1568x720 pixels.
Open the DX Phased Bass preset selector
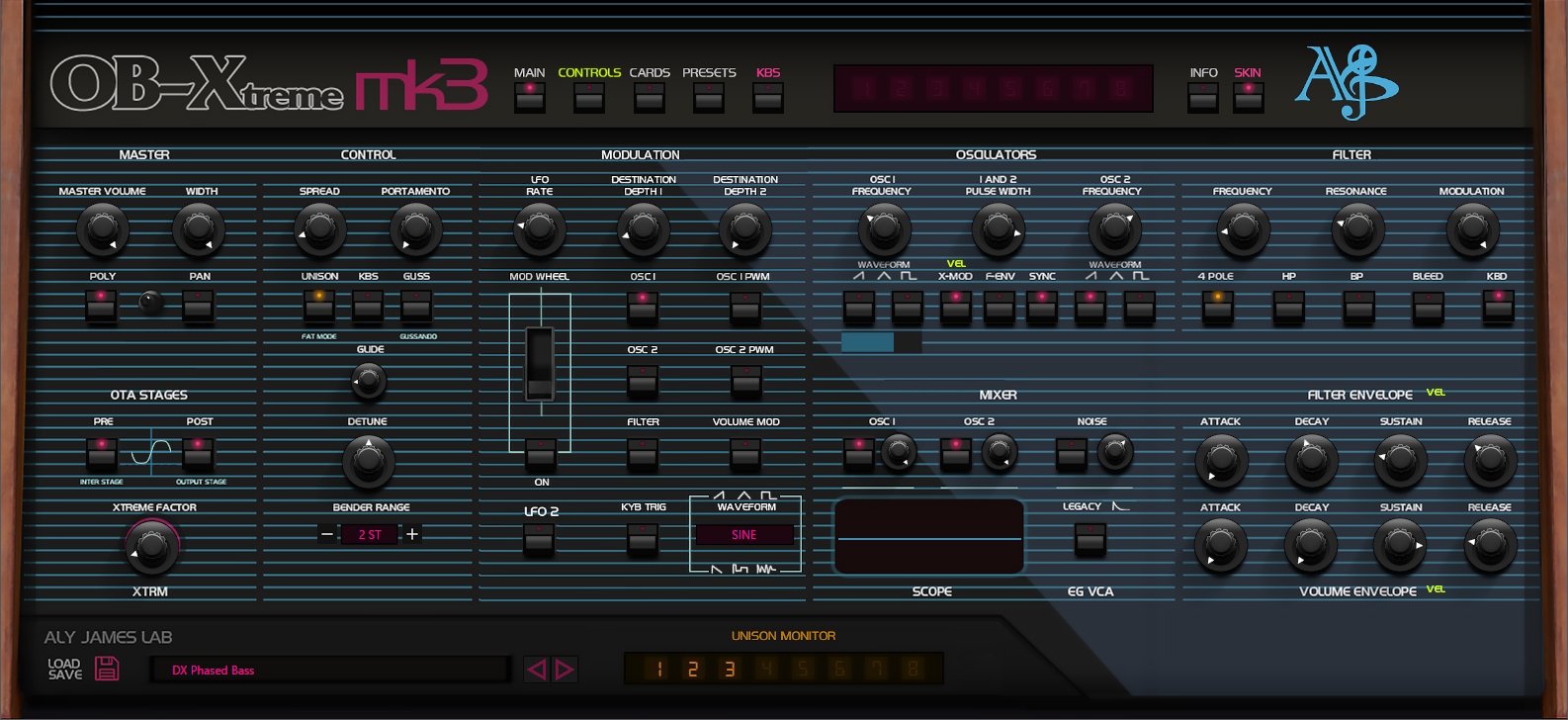pyautogui.click(x=329, y=670)
